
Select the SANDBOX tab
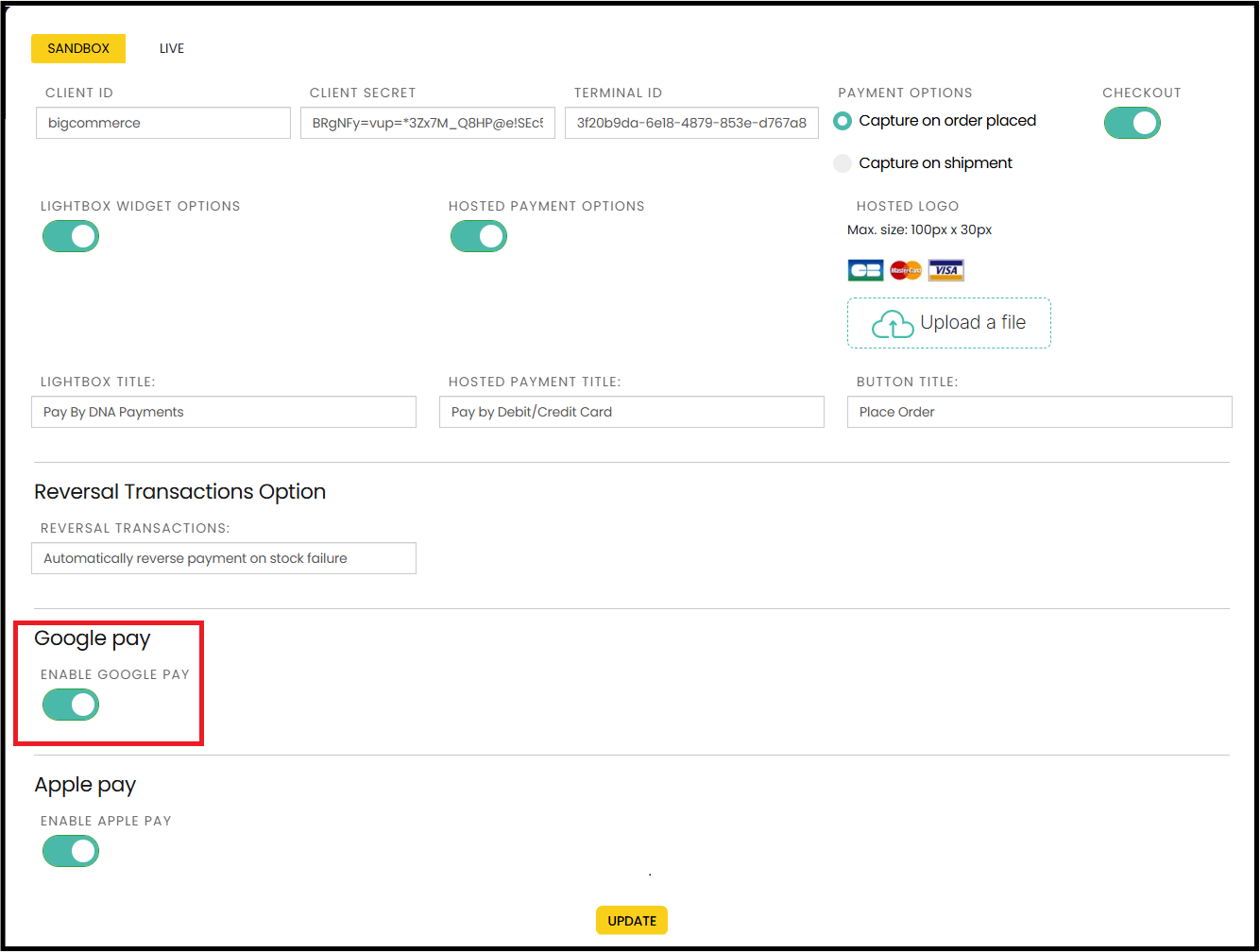point(78,48)
